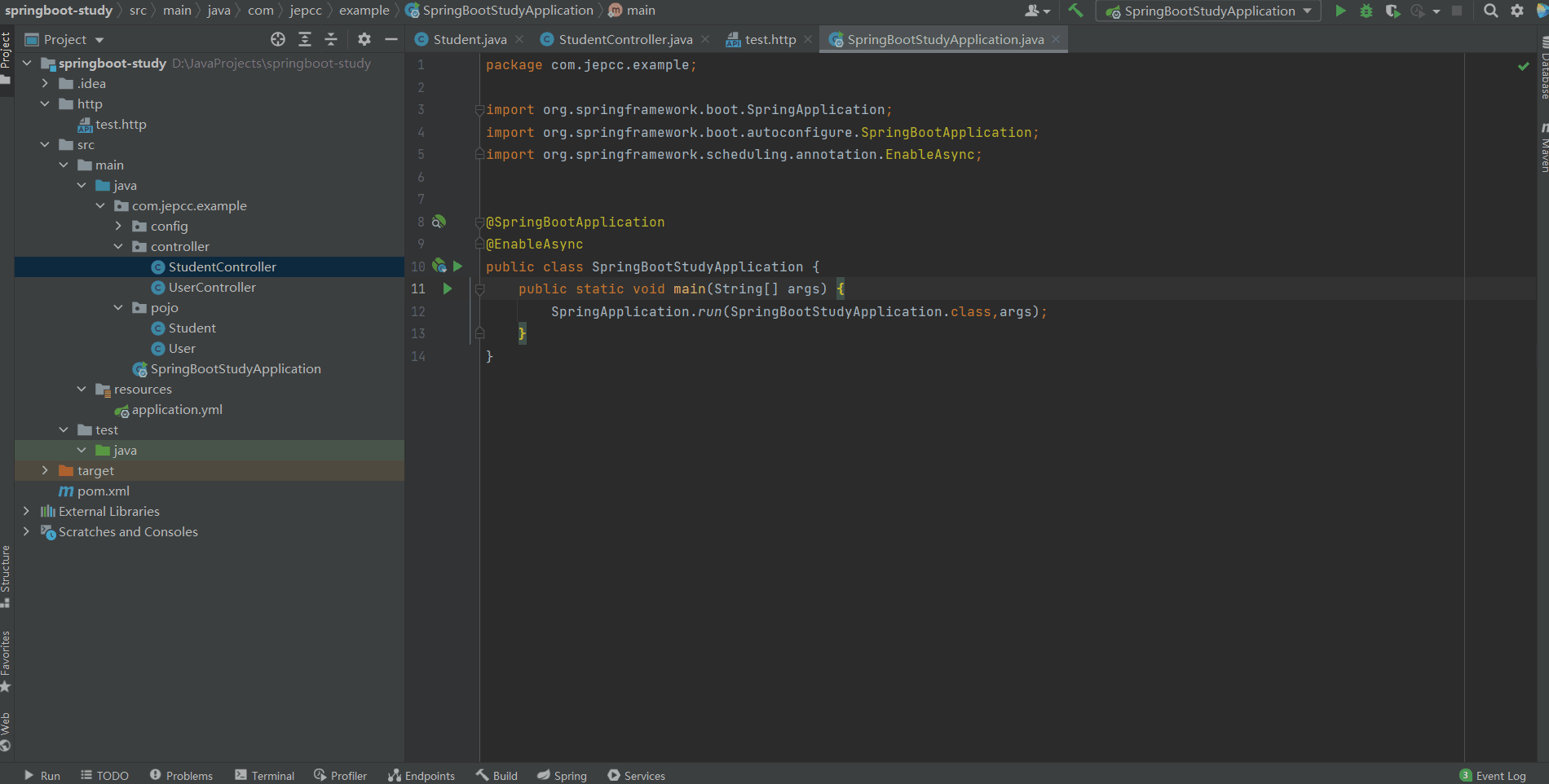Viewport: 1549px width, 784px height.
Task: Open the SpringBootStudyApplication run configuration dropdown
Action: (1208, 11)
